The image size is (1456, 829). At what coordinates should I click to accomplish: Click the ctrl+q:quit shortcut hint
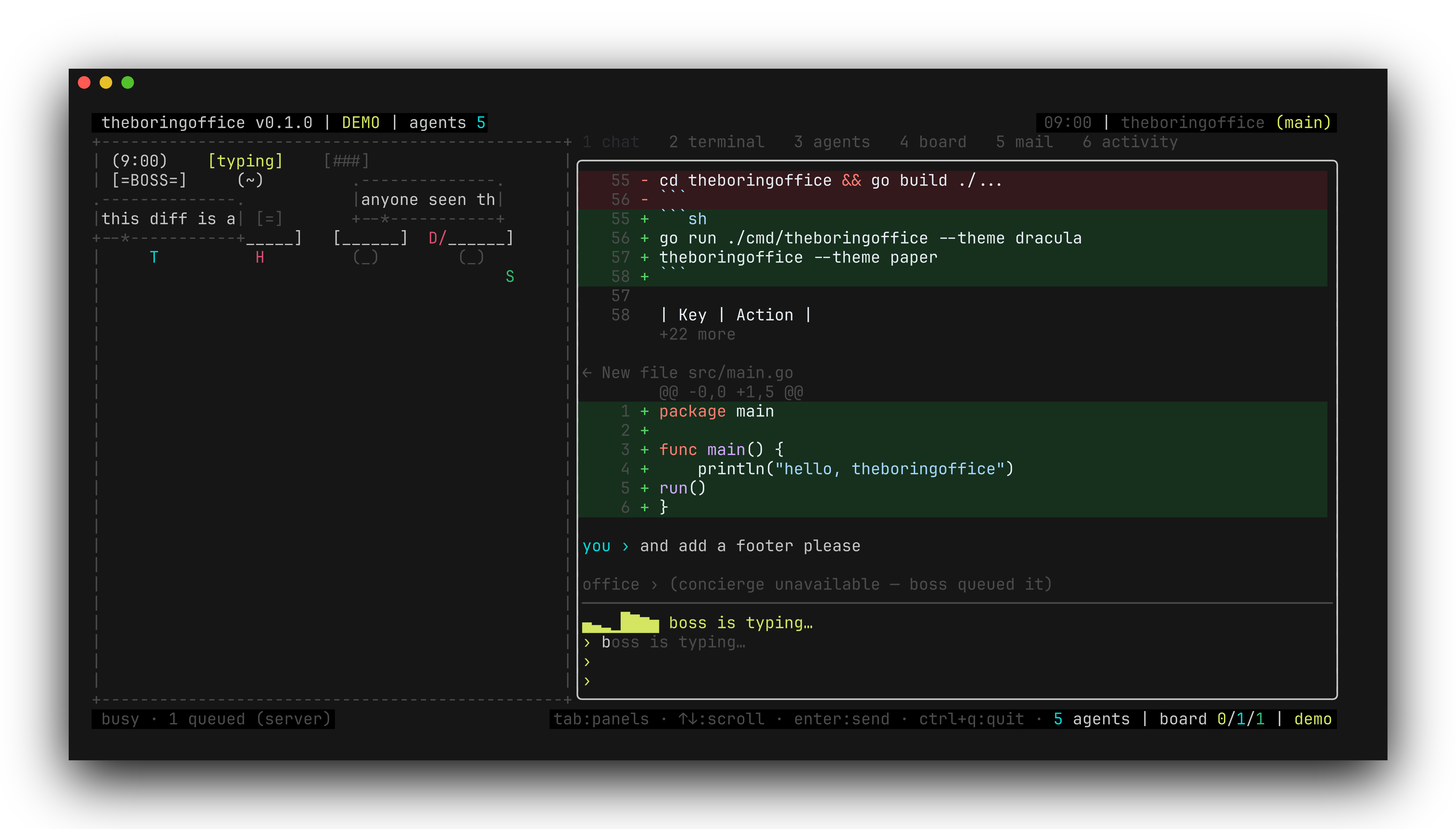pyautogui.click(x=971, y=719)
